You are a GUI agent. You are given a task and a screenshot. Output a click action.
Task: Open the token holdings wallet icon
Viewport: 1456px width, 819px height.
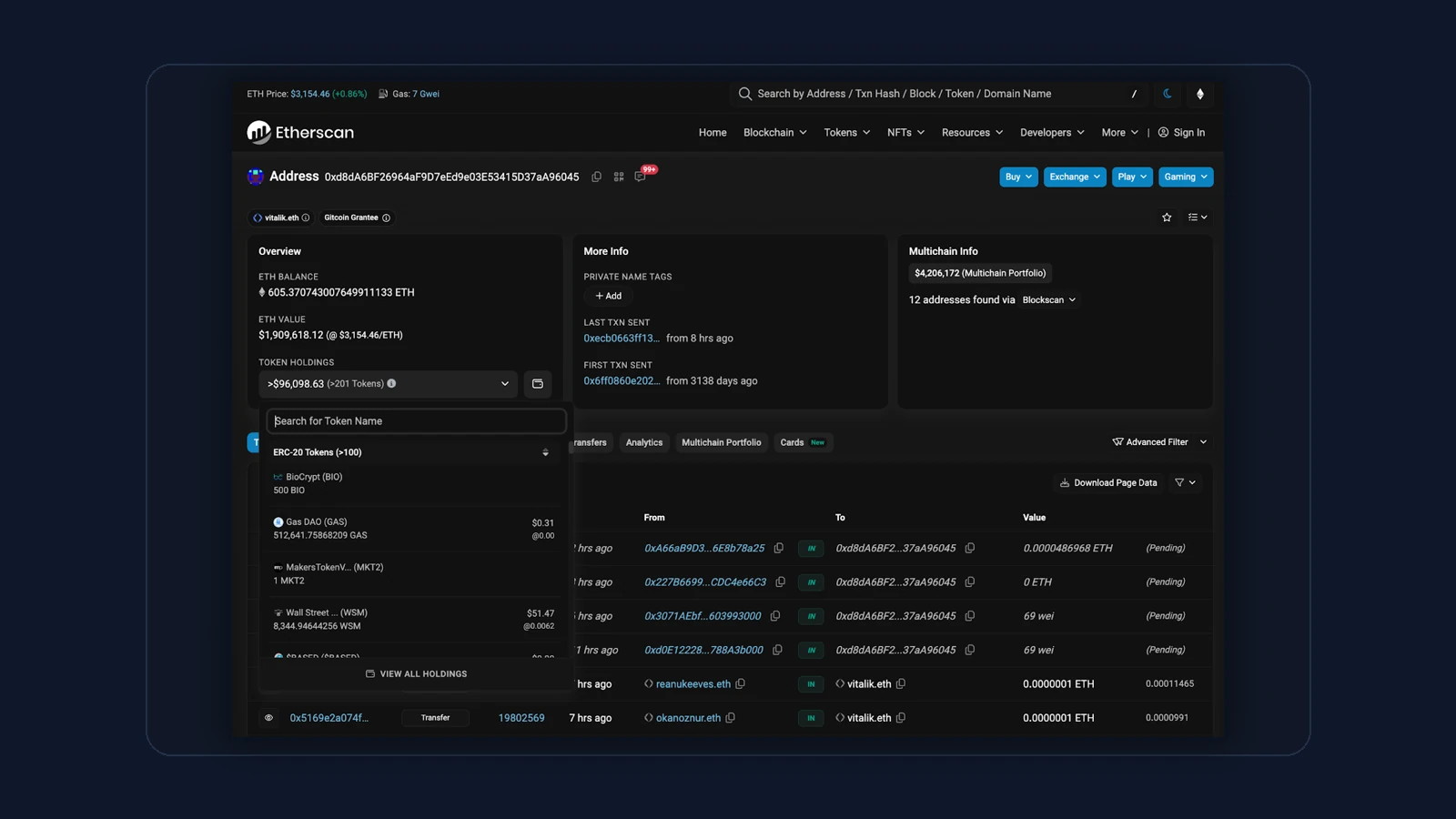pyautogui.click(x=538, y=384)
